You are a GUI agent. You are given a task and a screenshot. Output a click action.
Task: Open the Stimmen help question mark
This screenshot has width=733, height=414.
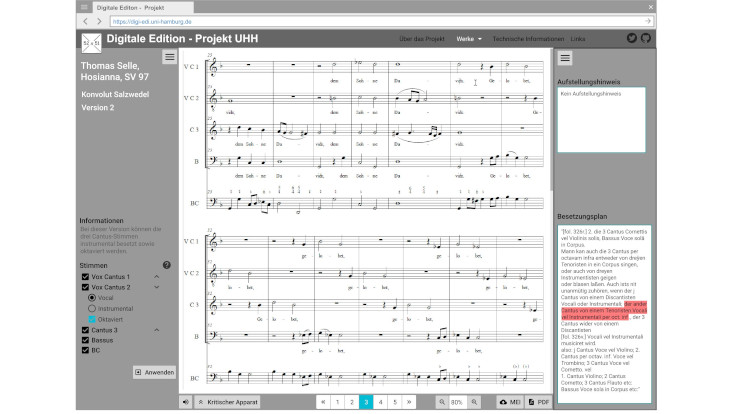(x=166, y=265)
